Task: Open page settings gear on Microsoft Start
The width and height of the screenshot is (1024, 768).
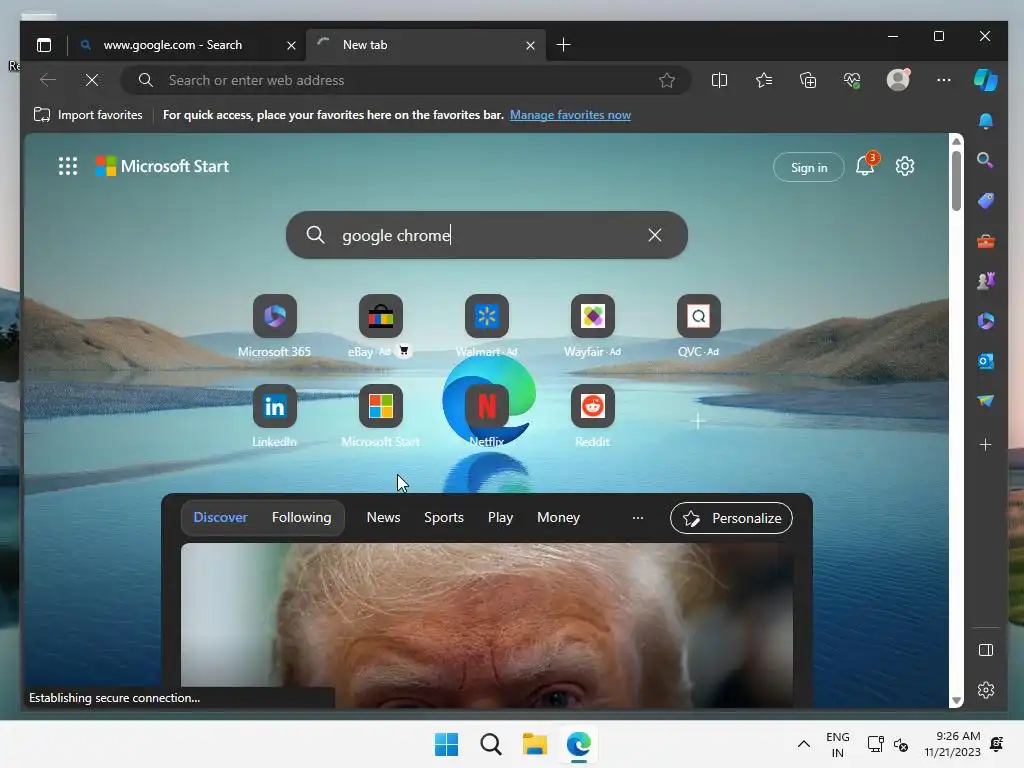Action: tap(904, 166)
